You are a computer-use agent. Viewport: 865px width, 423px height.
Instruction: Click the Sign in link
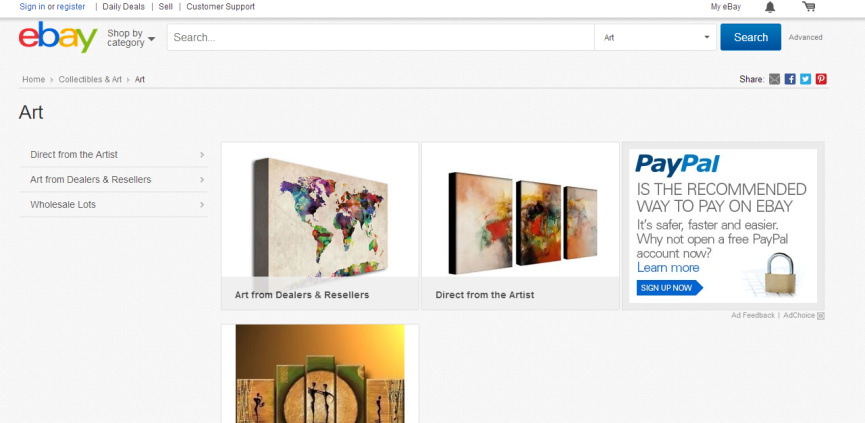pos(32,7)
